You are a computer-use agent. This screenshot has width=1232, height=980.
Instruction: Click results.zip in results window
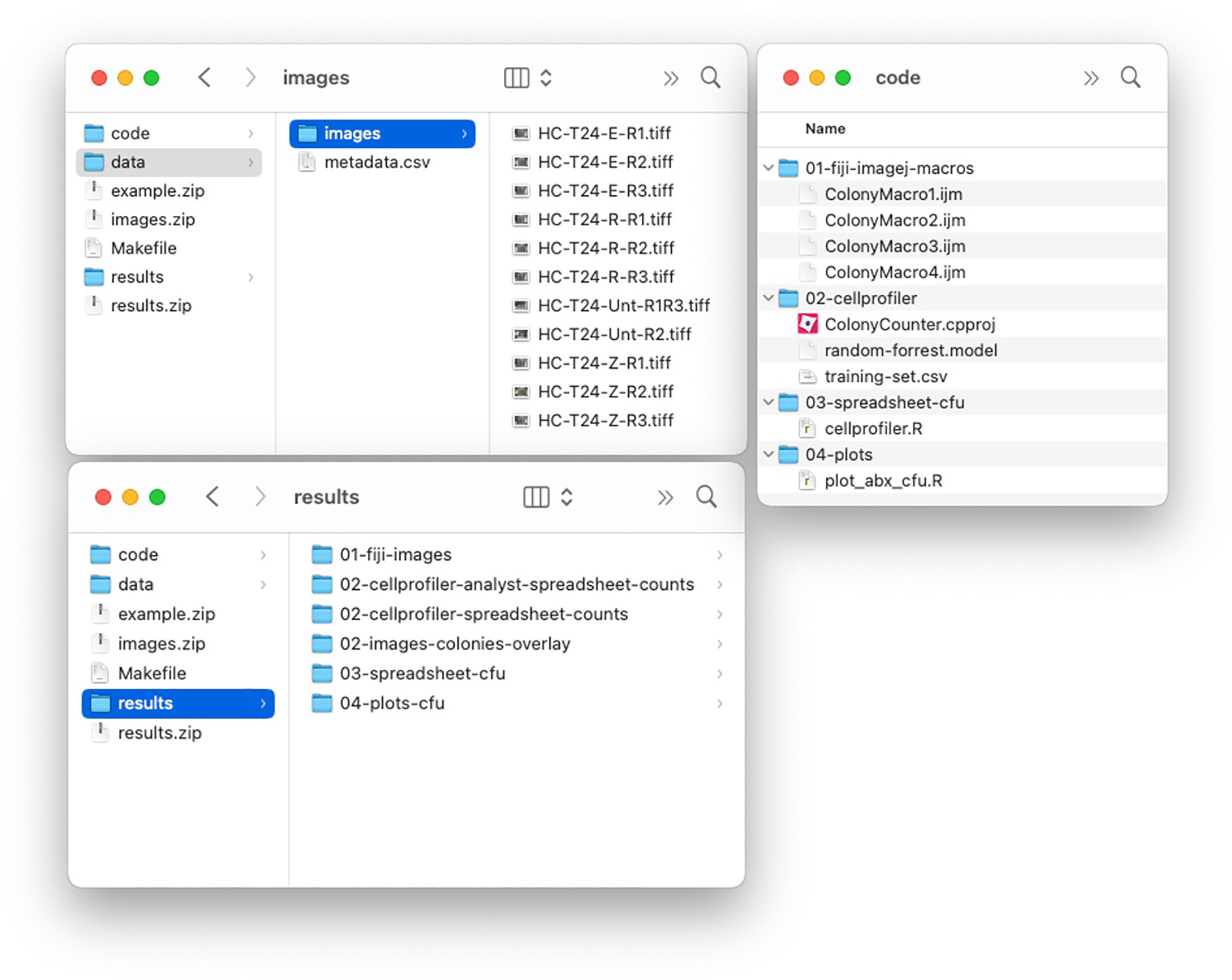click(160, 733)
